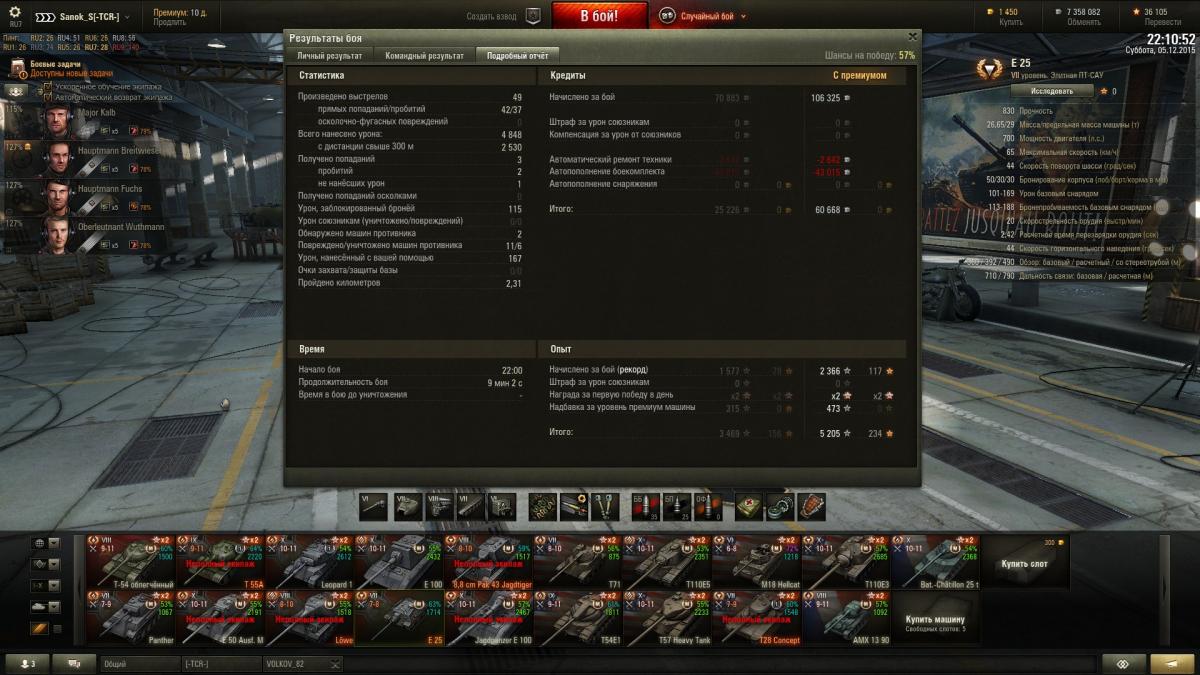Select E 50 Ausf. M in carousel
The width and height of the screenshot is (1200, 675).
point(220,618)
